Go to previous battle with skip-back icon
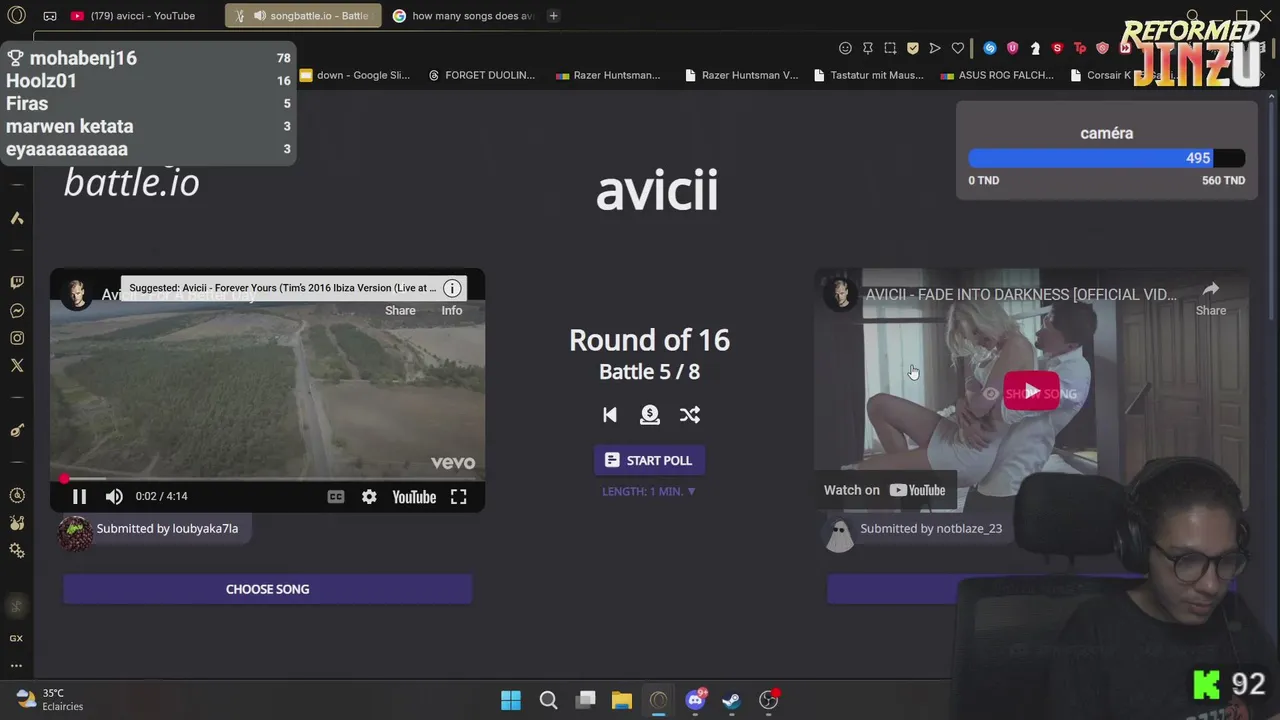Viewport: 1280px width, 720px height. [610, 415]
